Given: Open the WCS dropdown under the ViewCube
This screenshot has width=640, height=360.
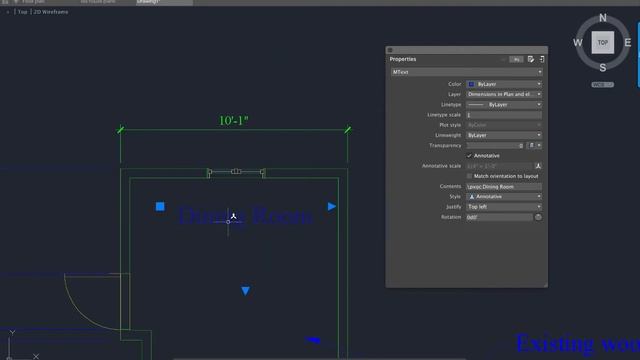Looking at the screenshot, I should click(x=602, y=85).
